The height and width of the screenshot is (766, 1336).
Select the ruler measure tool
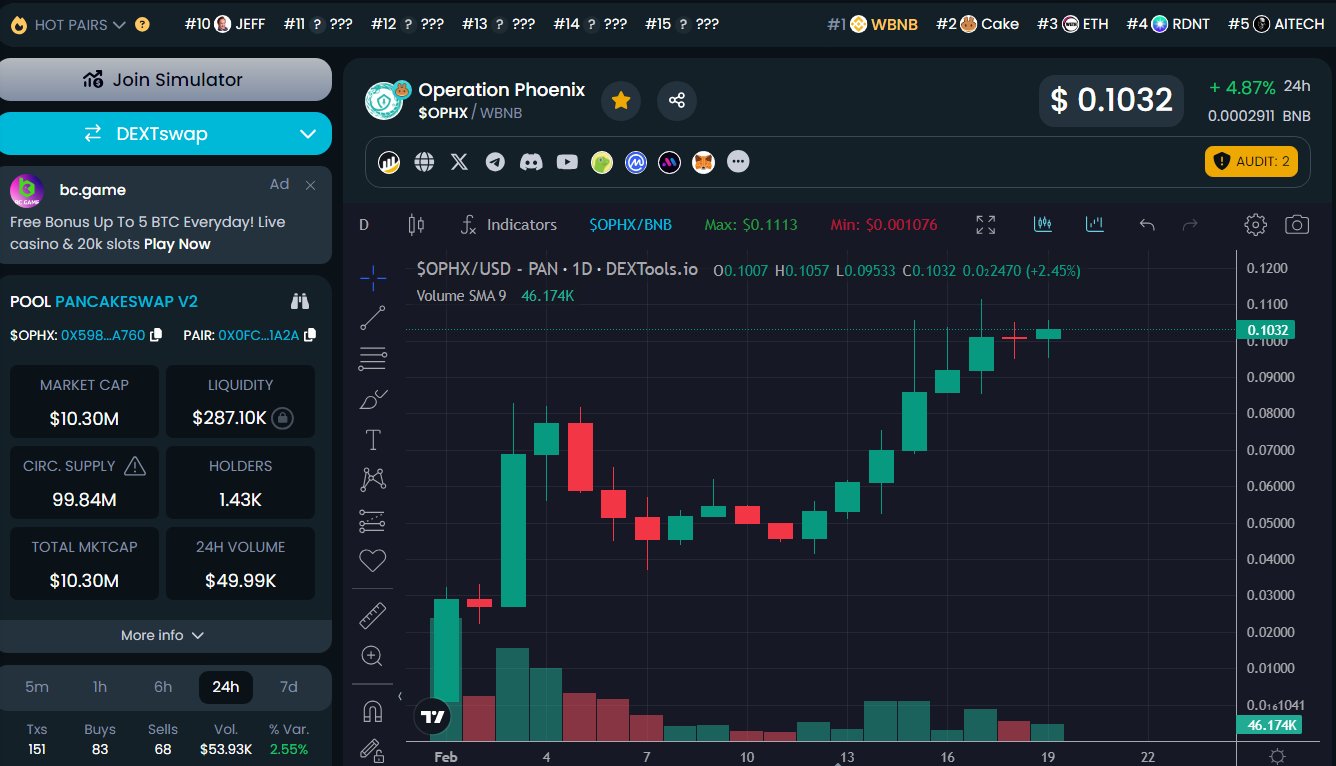[x=373, y=615]
